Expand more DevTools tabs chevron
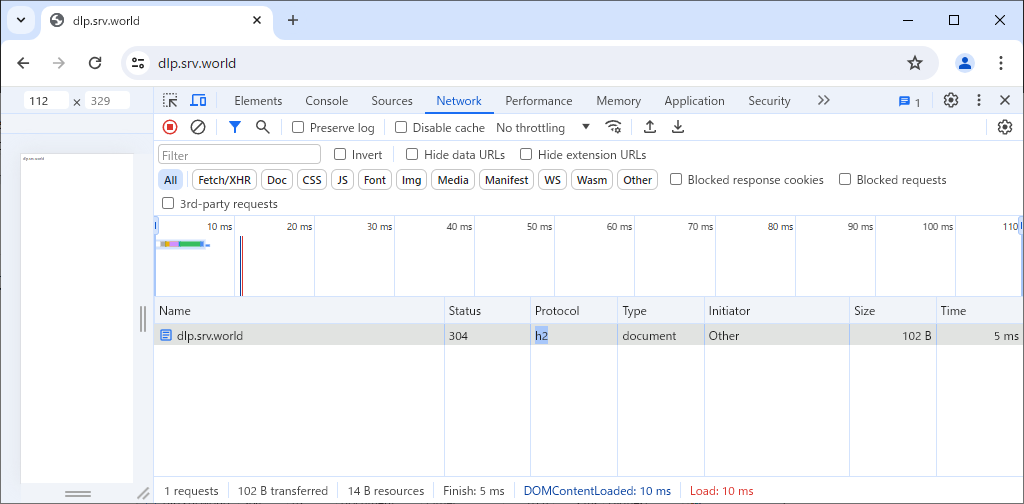This screenshot has height=504, width=1024. coord(823,101)
